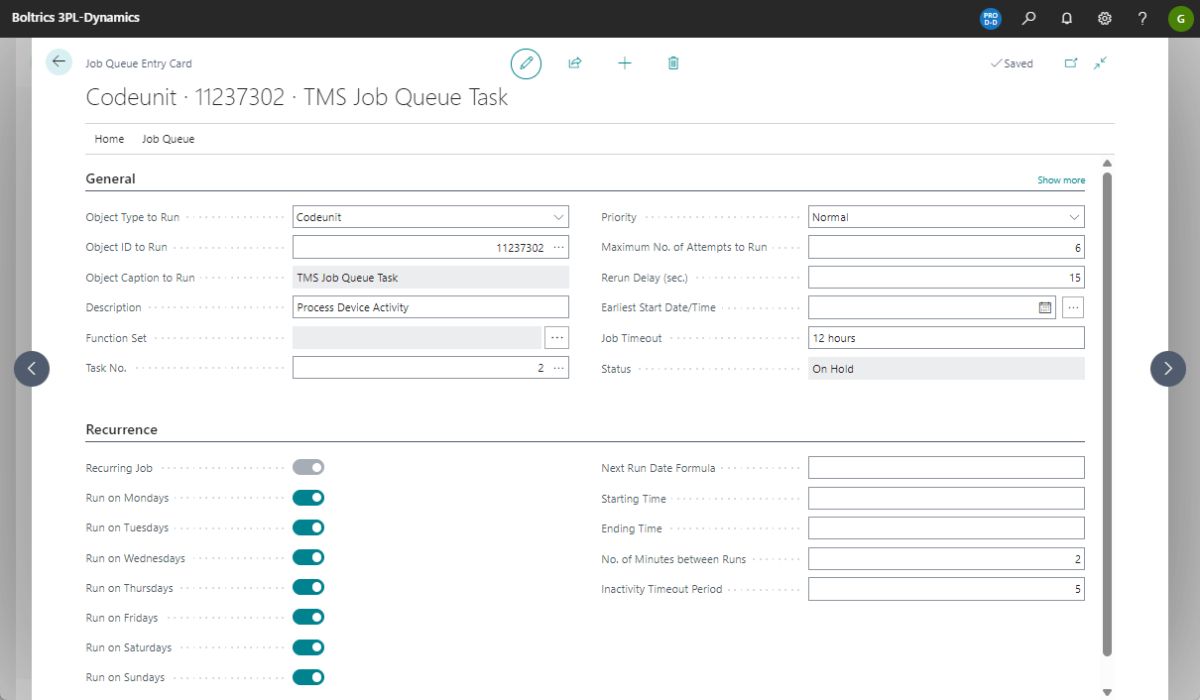Image resolution: width=1200 pixels, height=700 pixels.
Task: Click the edit pencil icon
Action: pos(526,63)
